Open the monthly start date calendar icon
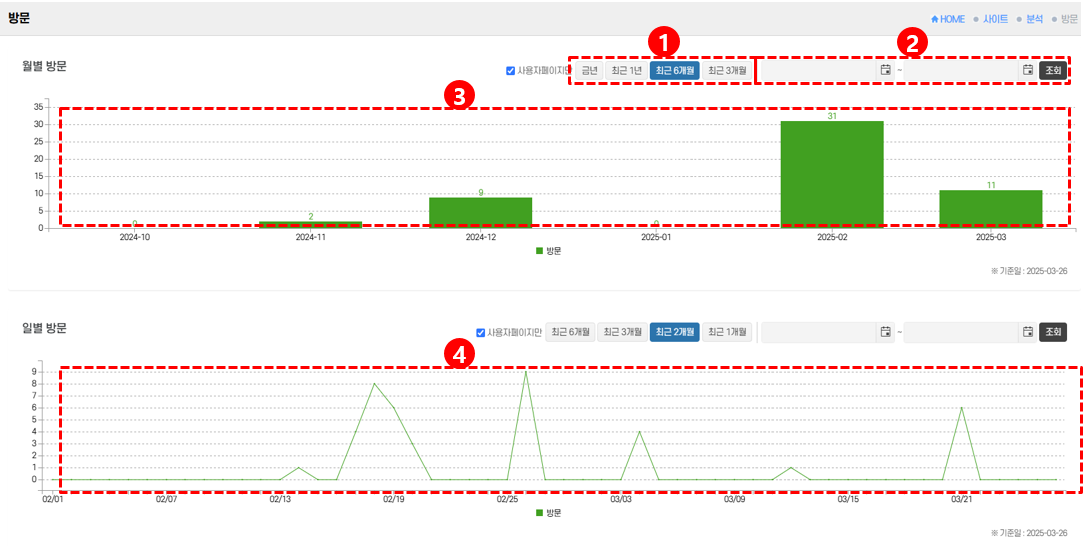 (885, 70)
